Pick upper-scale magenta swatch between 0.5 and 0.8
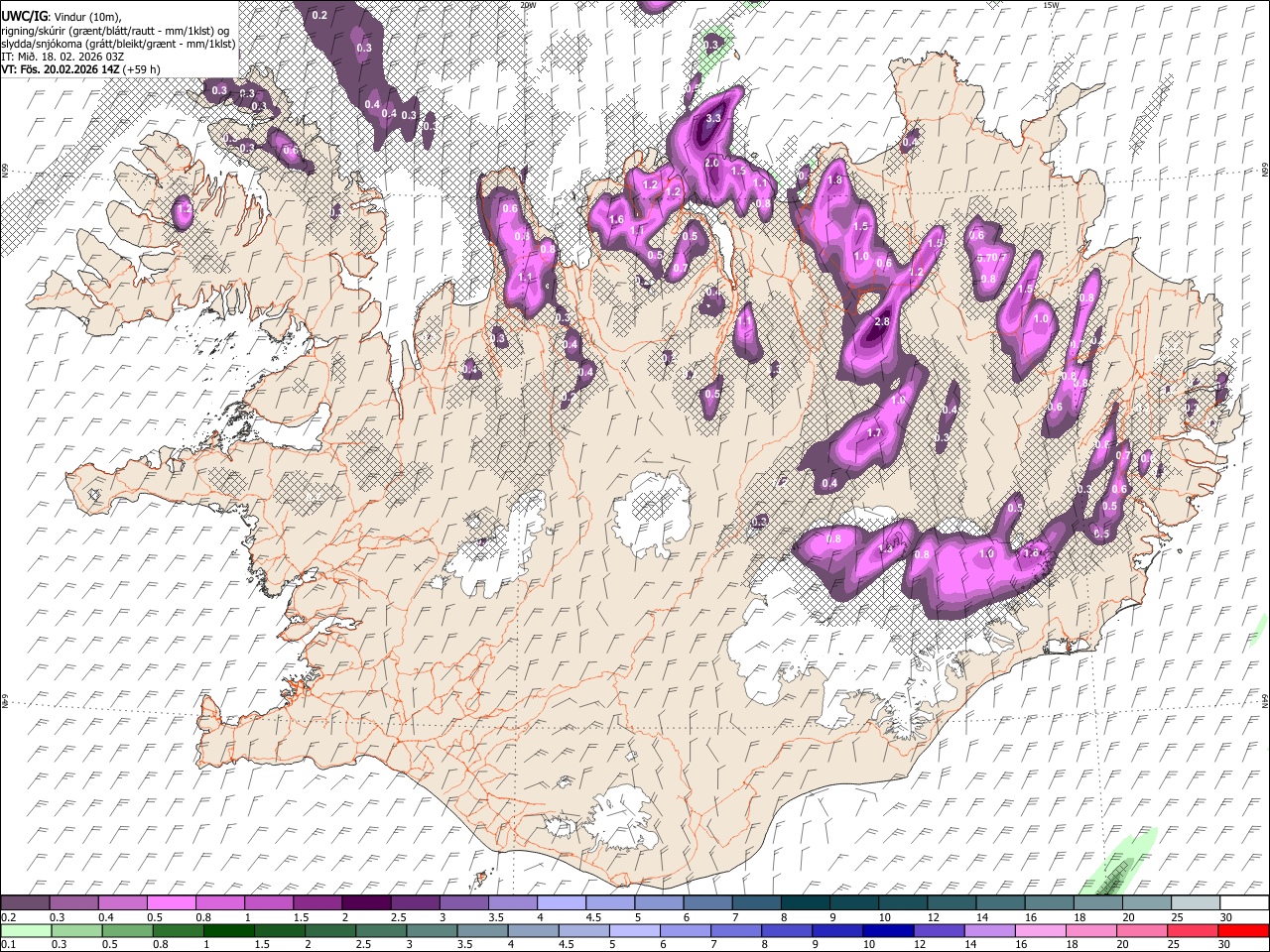 (171, 902)
